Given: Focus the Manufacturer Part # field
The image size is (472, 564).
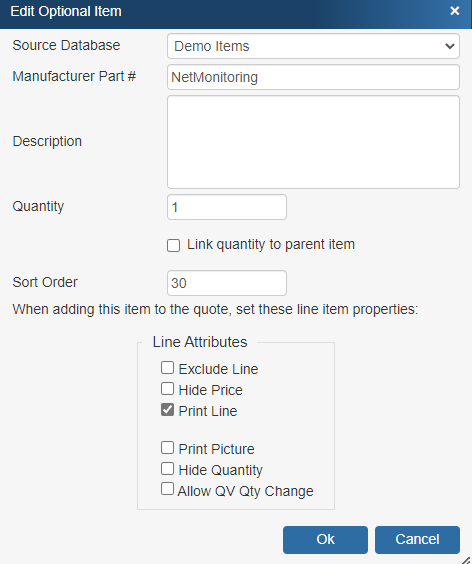Looking at the screenshot, I should 313,77.
